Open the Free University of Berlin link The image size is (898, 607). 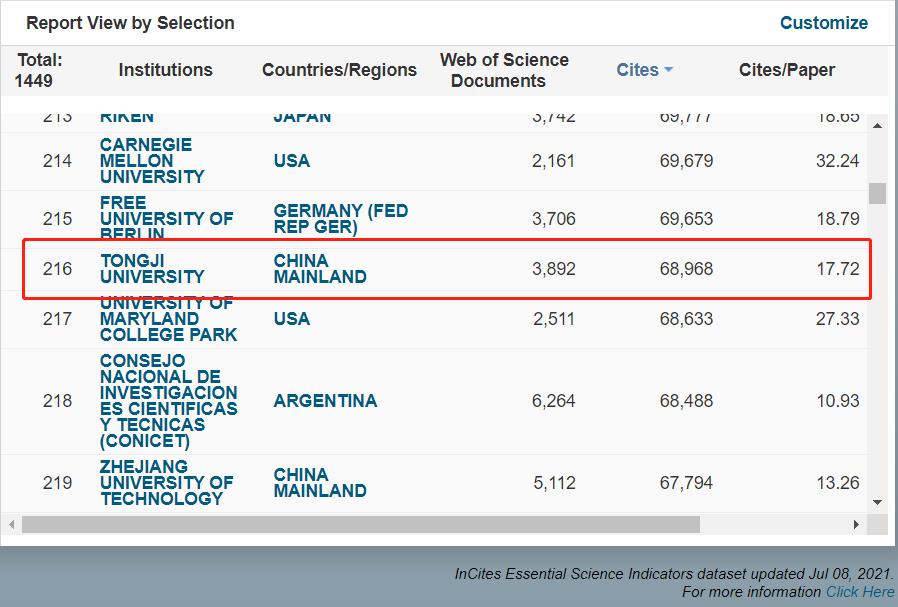point(166,219)
